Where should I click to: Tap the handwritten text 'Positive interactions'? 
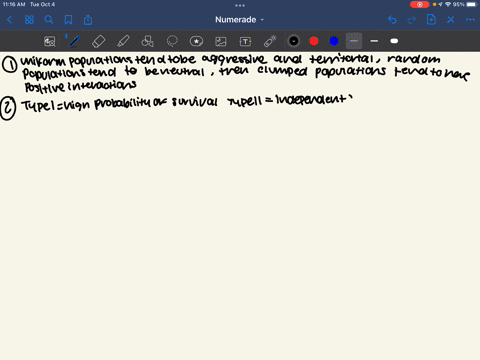pos(81,86)
